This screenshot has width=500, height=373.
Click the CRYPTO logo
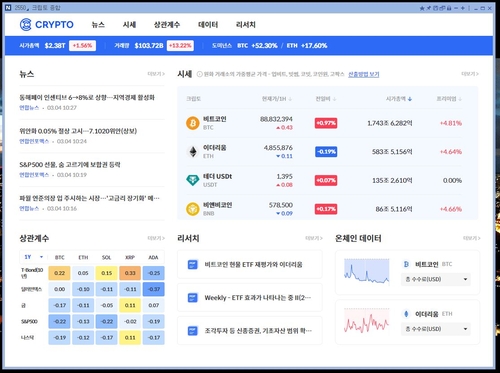(x=46, y=25)
